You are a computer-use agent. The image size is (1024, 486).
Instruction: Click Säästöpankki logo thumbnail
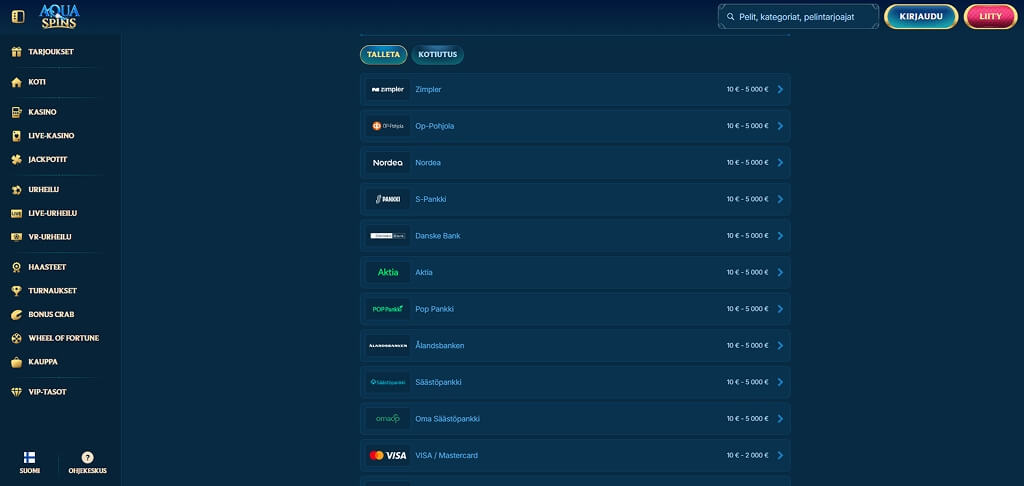[388, 382]
